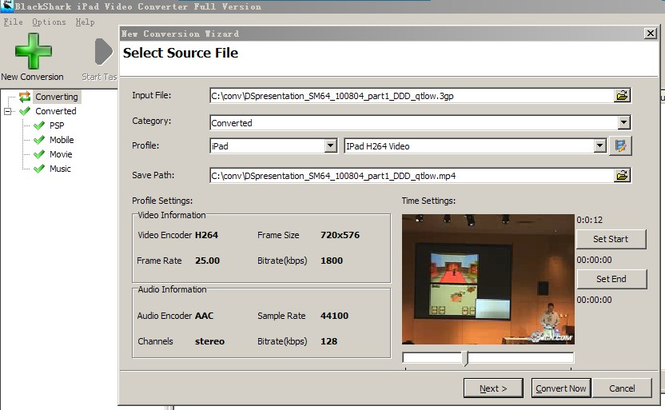Click the Movie checkmark icon
This screenshot has width=665, height=410.
tap(39, 154)
